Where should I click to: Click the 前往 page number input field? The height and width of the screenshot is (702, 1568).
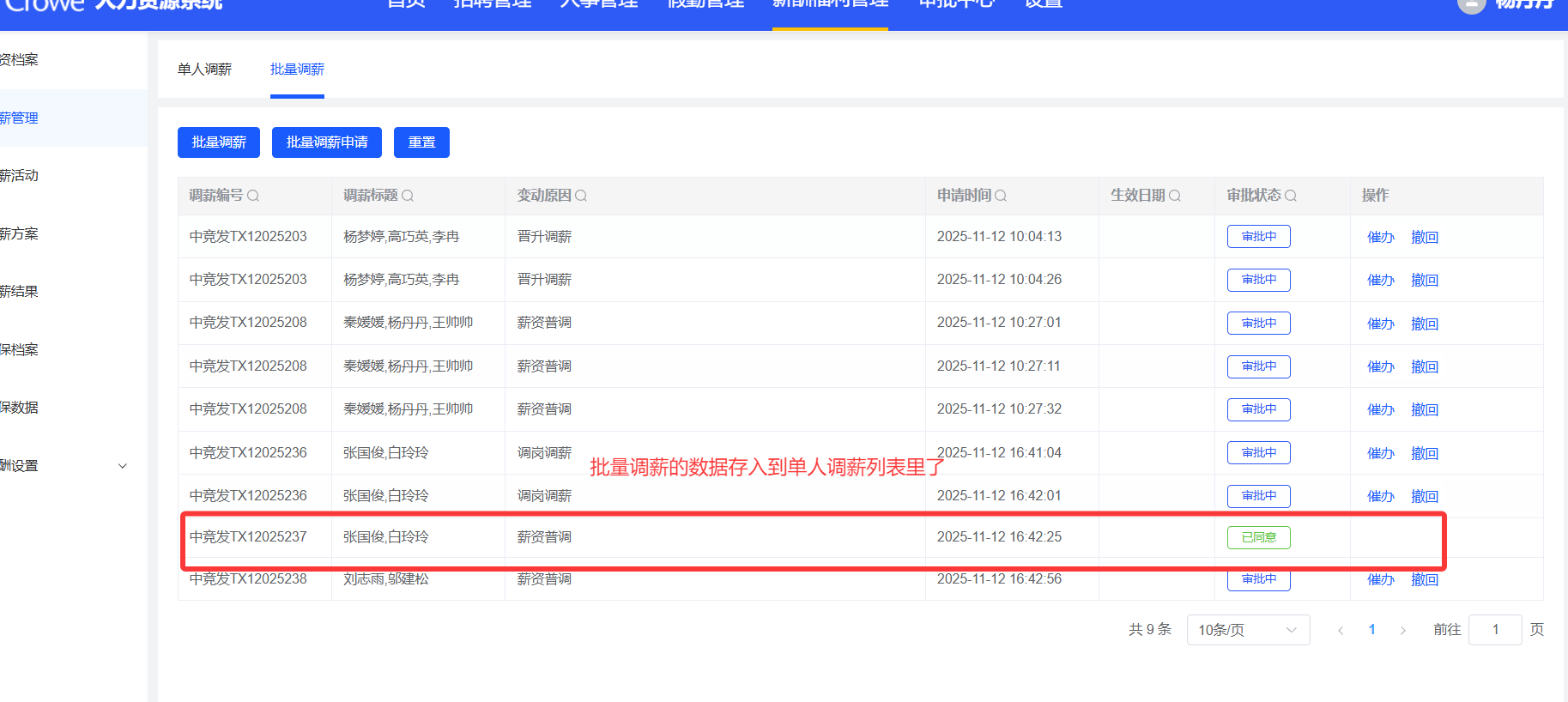coord(1494,630)
